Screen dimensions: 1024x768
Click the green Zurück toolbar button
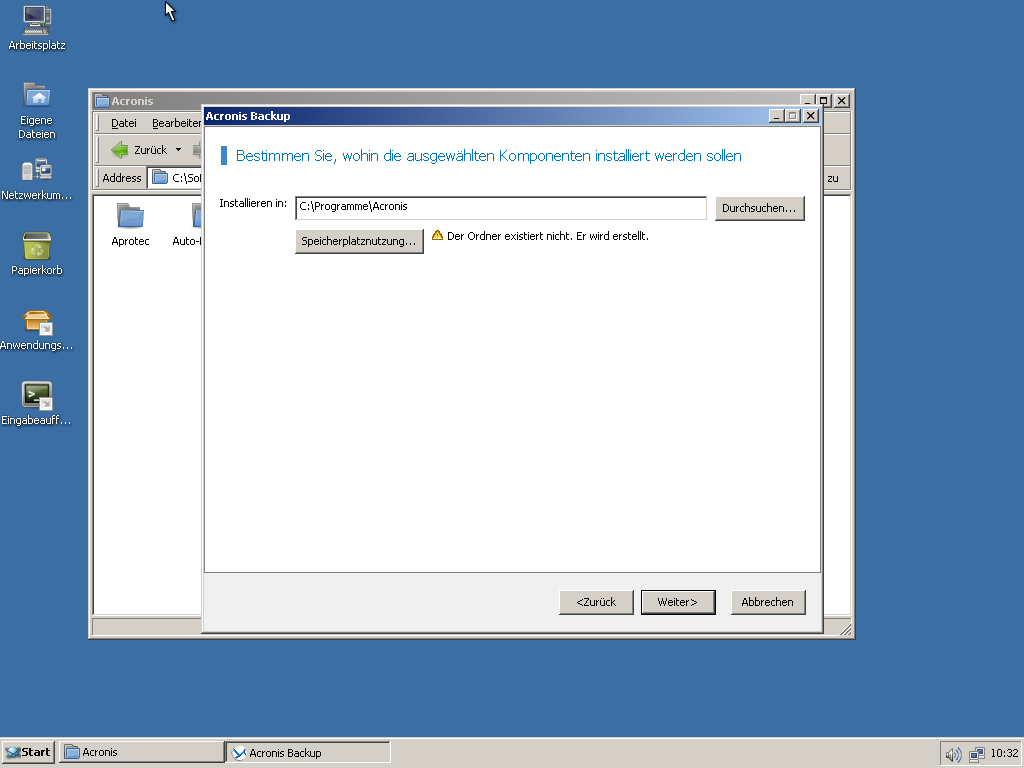click(x=138, y=150)
